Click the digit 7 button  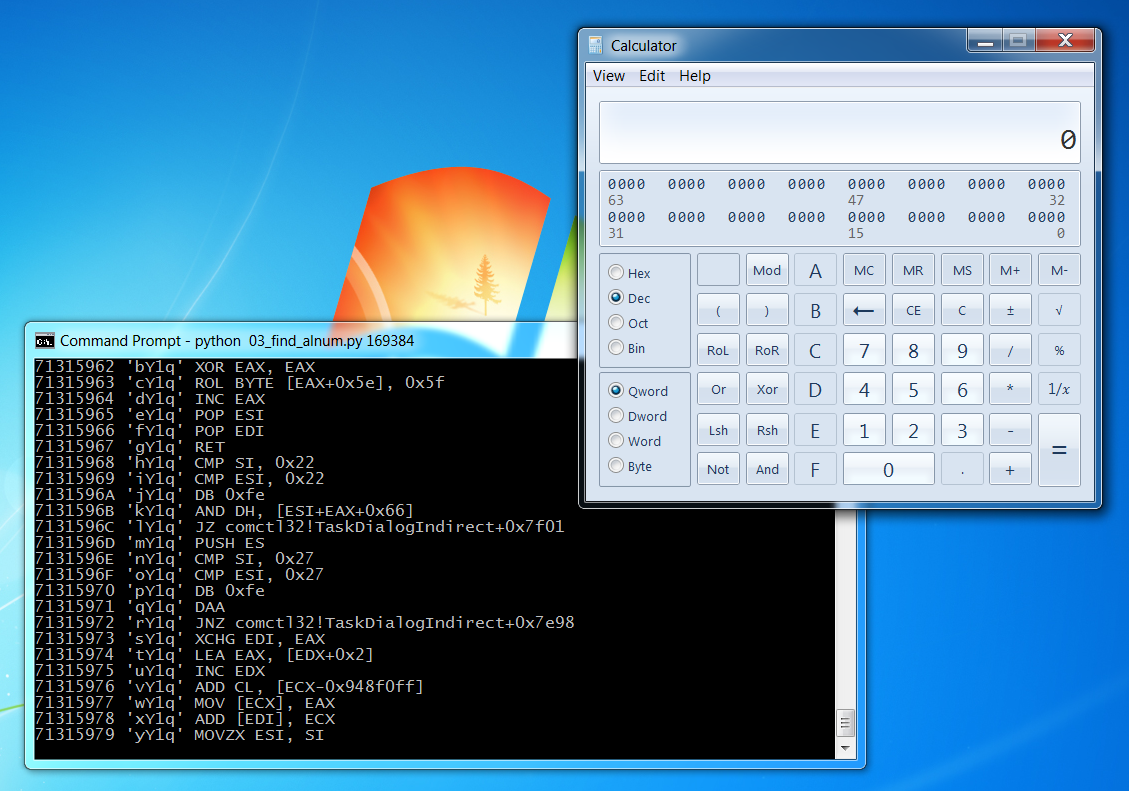863,351
